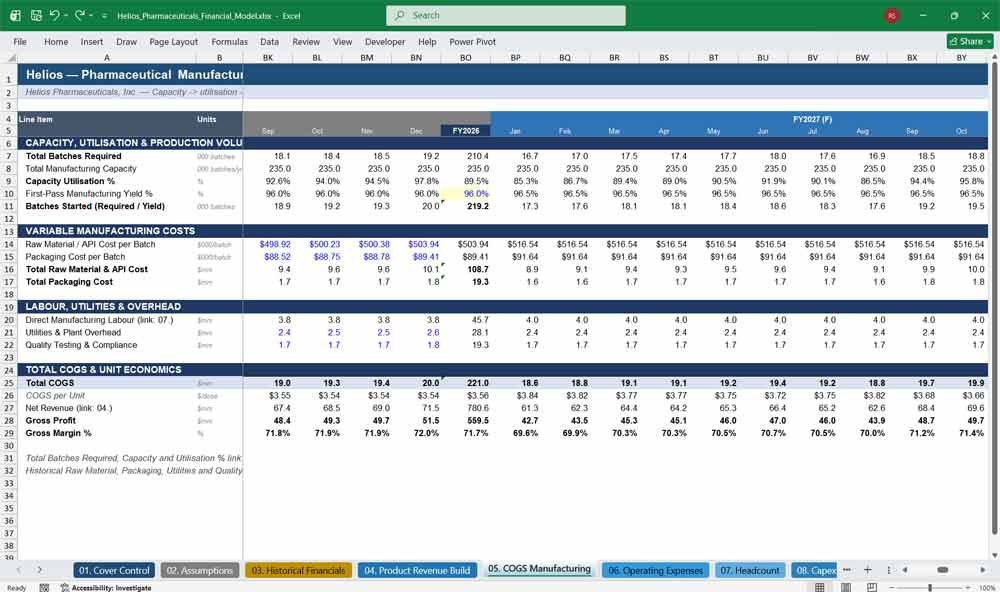The image size is (1000, 592).
Task: Switch to Page Layout view icon
Action: 846,587
